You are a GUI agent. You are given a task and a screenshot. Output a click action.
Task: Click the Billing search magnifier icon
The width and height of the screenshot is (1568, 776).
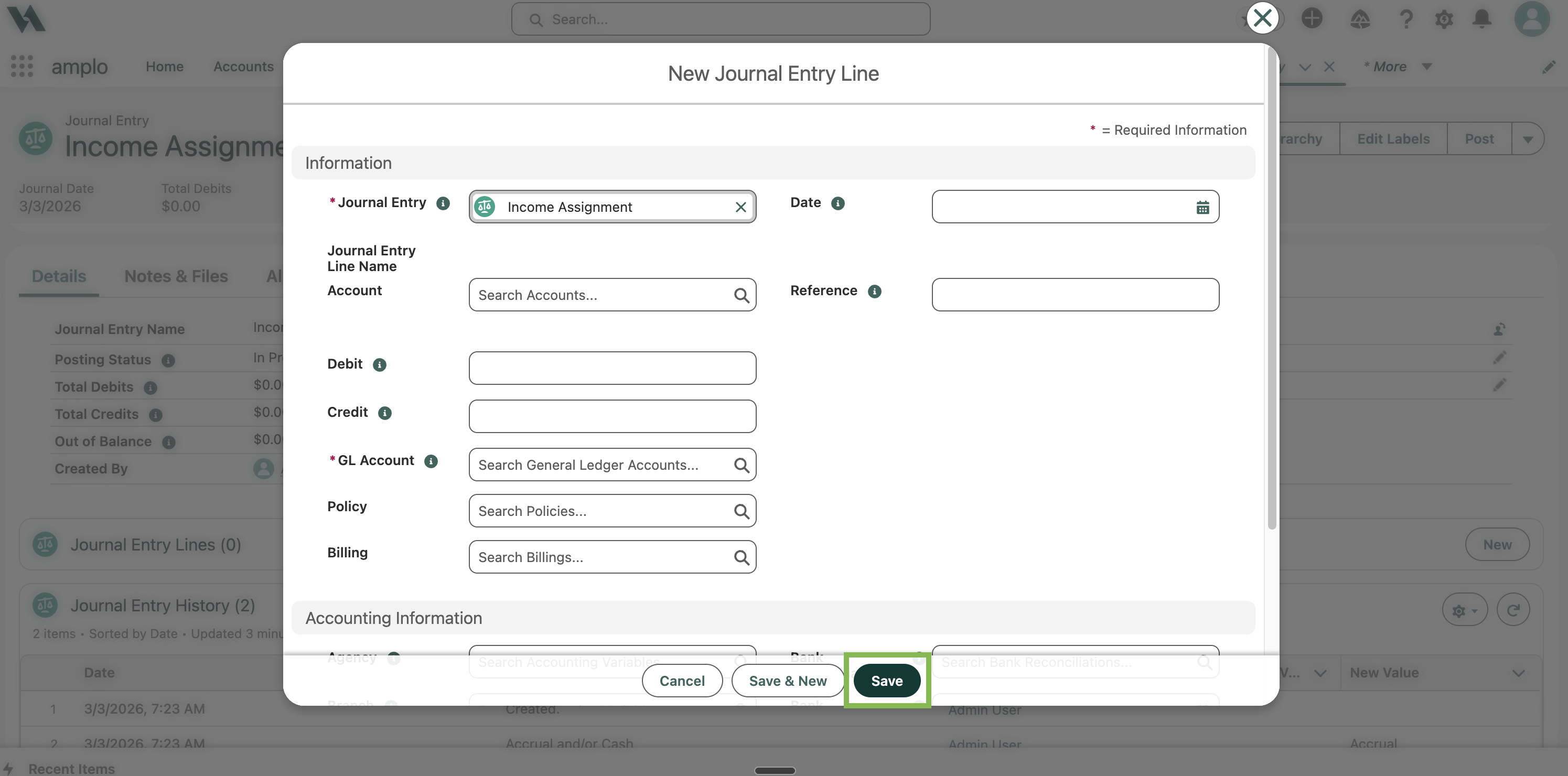click(741, 557)
